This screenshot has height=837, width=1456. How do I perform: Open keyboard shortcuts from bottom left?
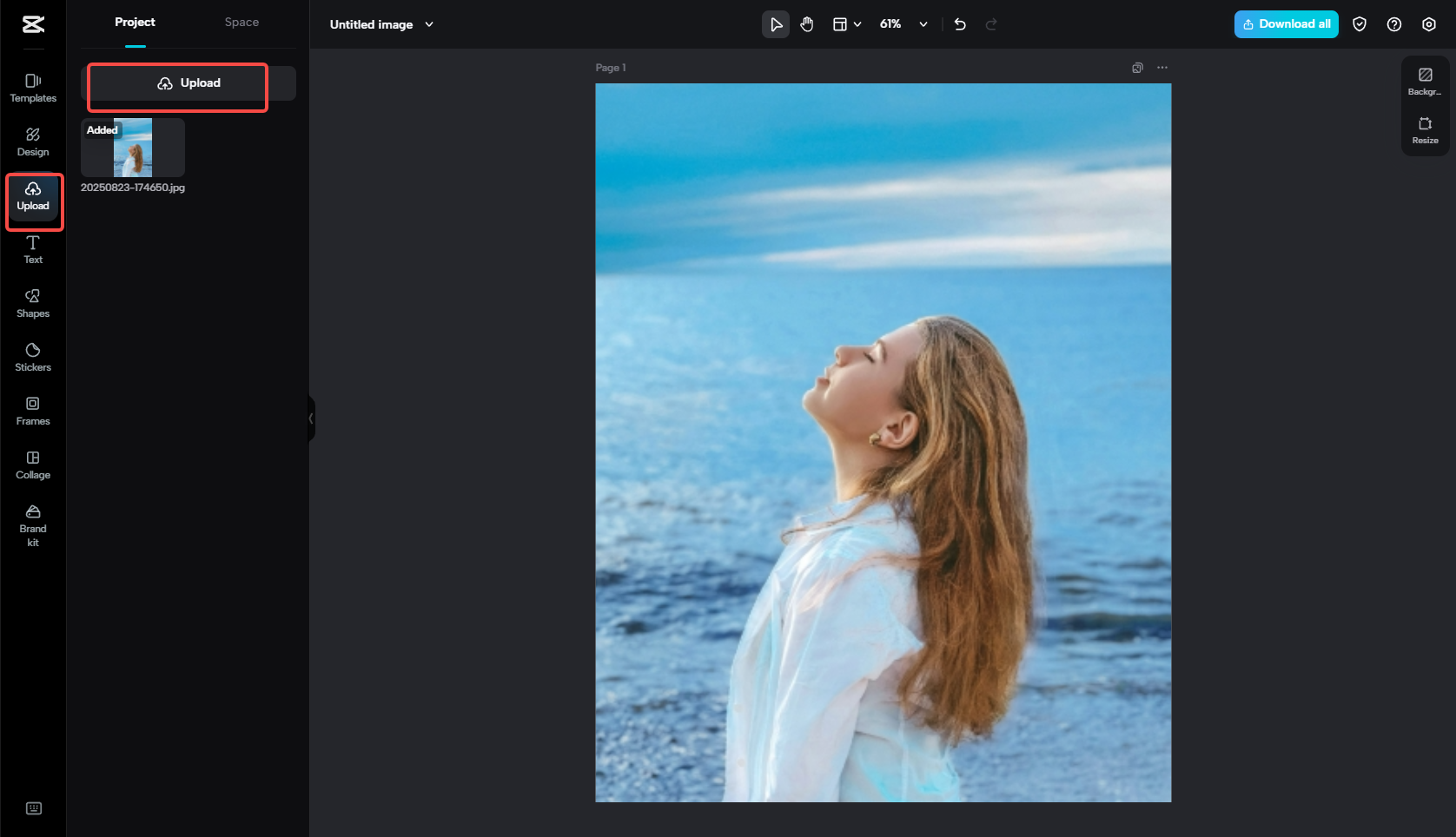tap(33, 807)
